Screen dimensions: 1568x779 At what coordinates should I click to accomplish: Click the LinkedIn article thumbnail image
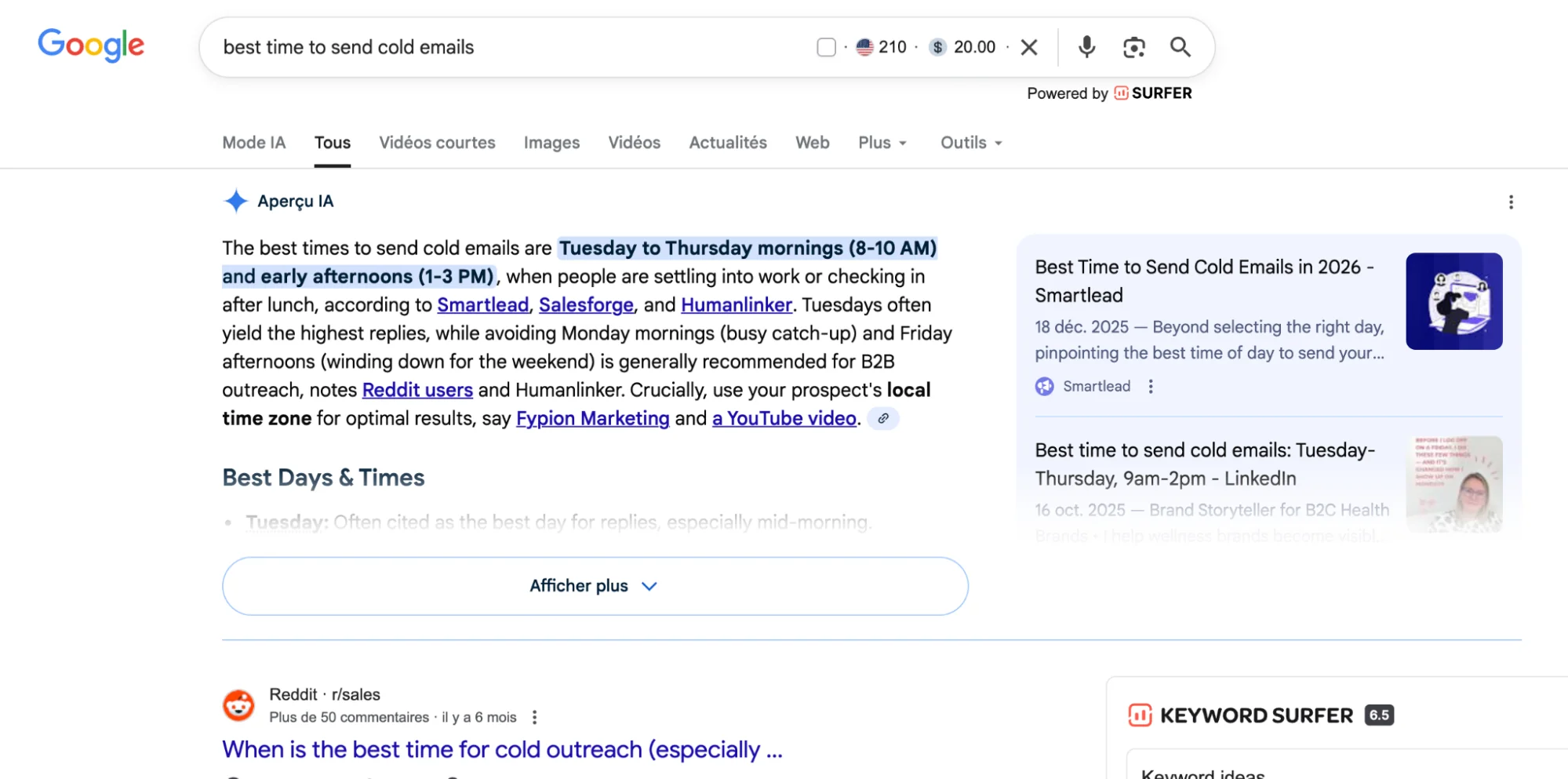pos(1453,484)
